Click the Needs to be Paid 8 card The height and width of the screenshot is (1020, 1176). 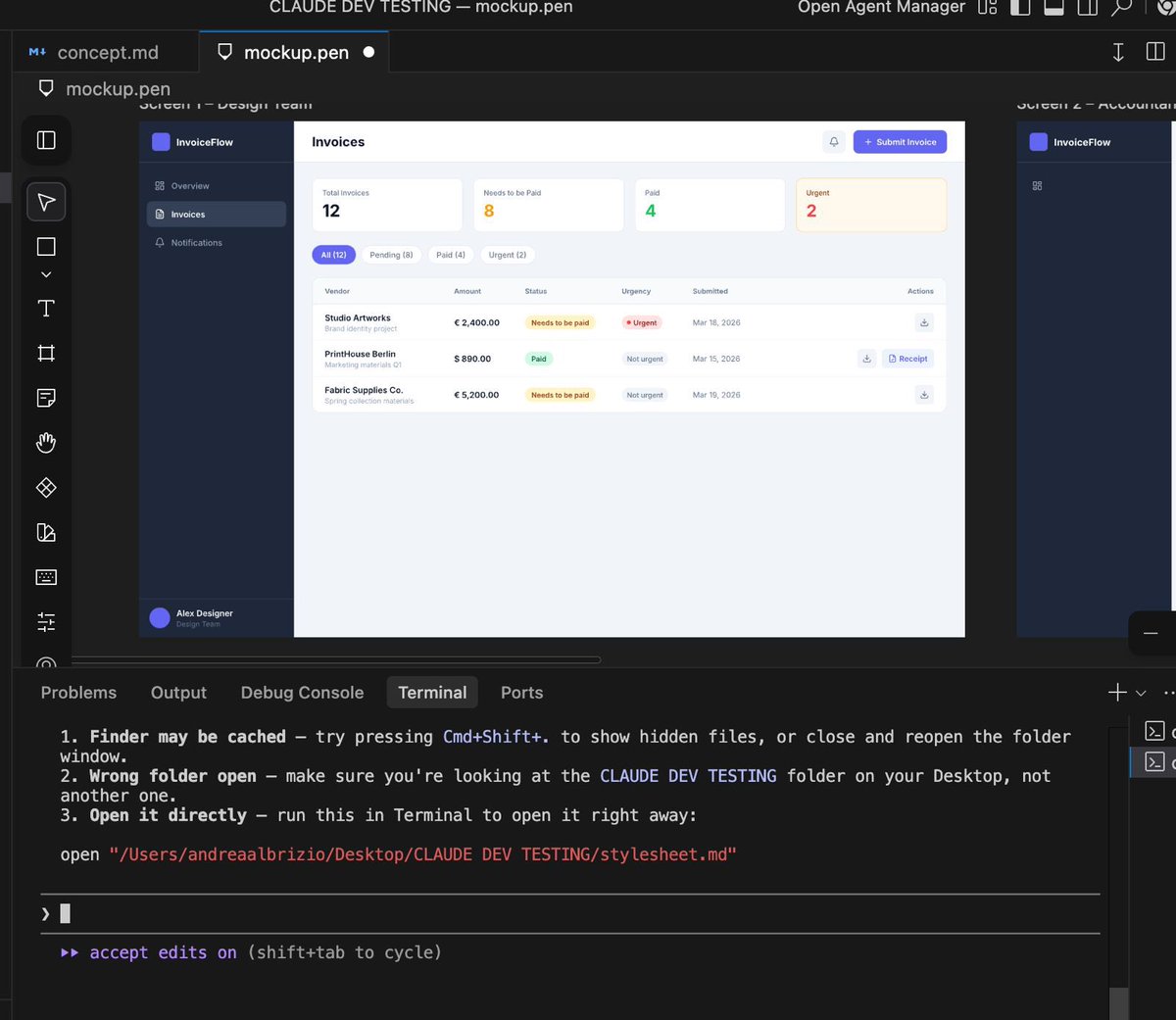549,205
